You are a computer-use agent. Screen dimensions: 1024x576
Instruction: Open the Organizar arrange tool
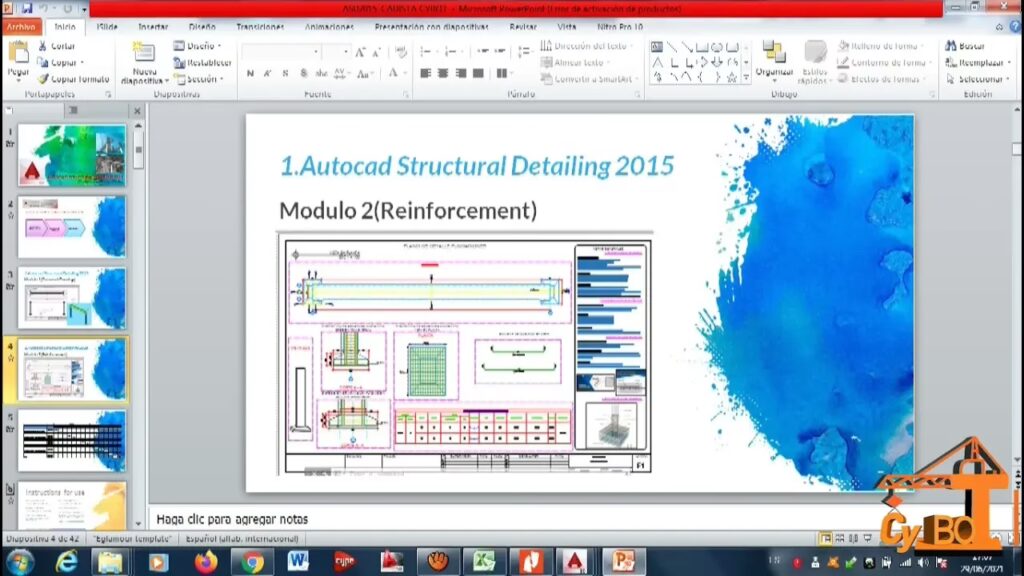pos(773,53)
